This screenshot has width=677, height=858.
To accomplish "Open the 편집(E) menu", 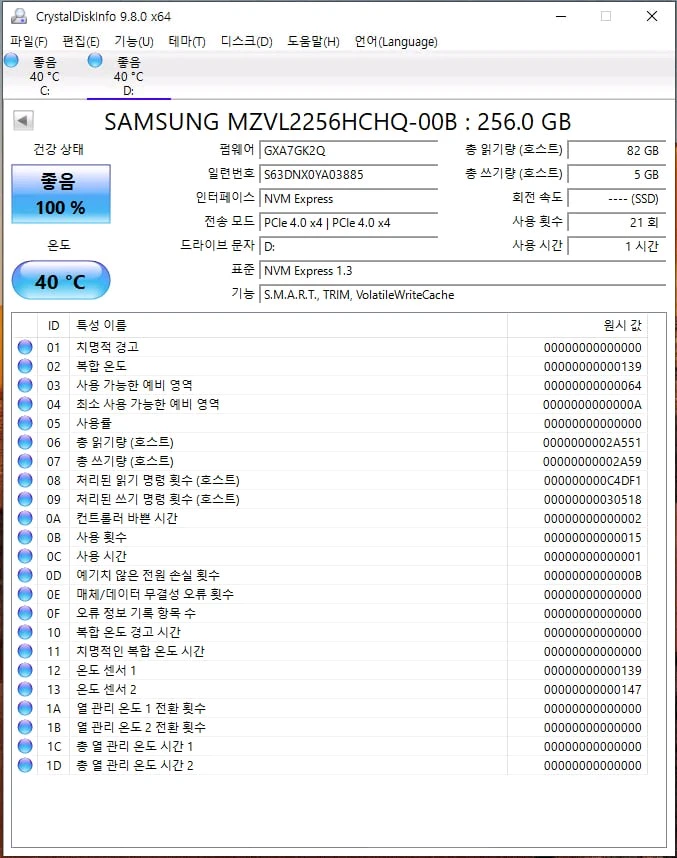I will tap(81, 42).
